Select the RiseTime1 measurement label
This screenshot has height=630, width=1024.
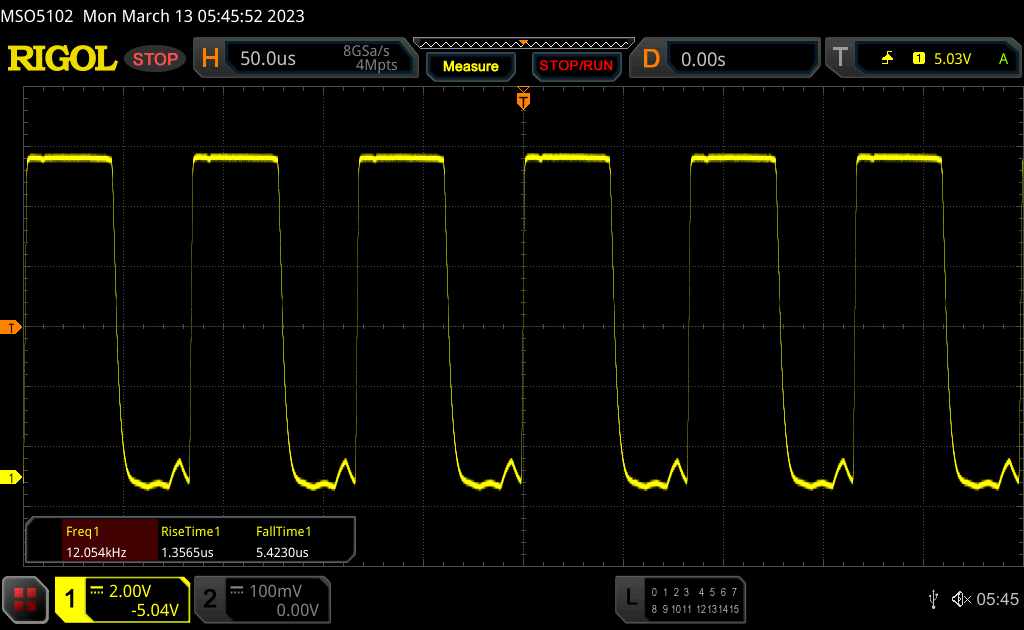click(191, 531)
